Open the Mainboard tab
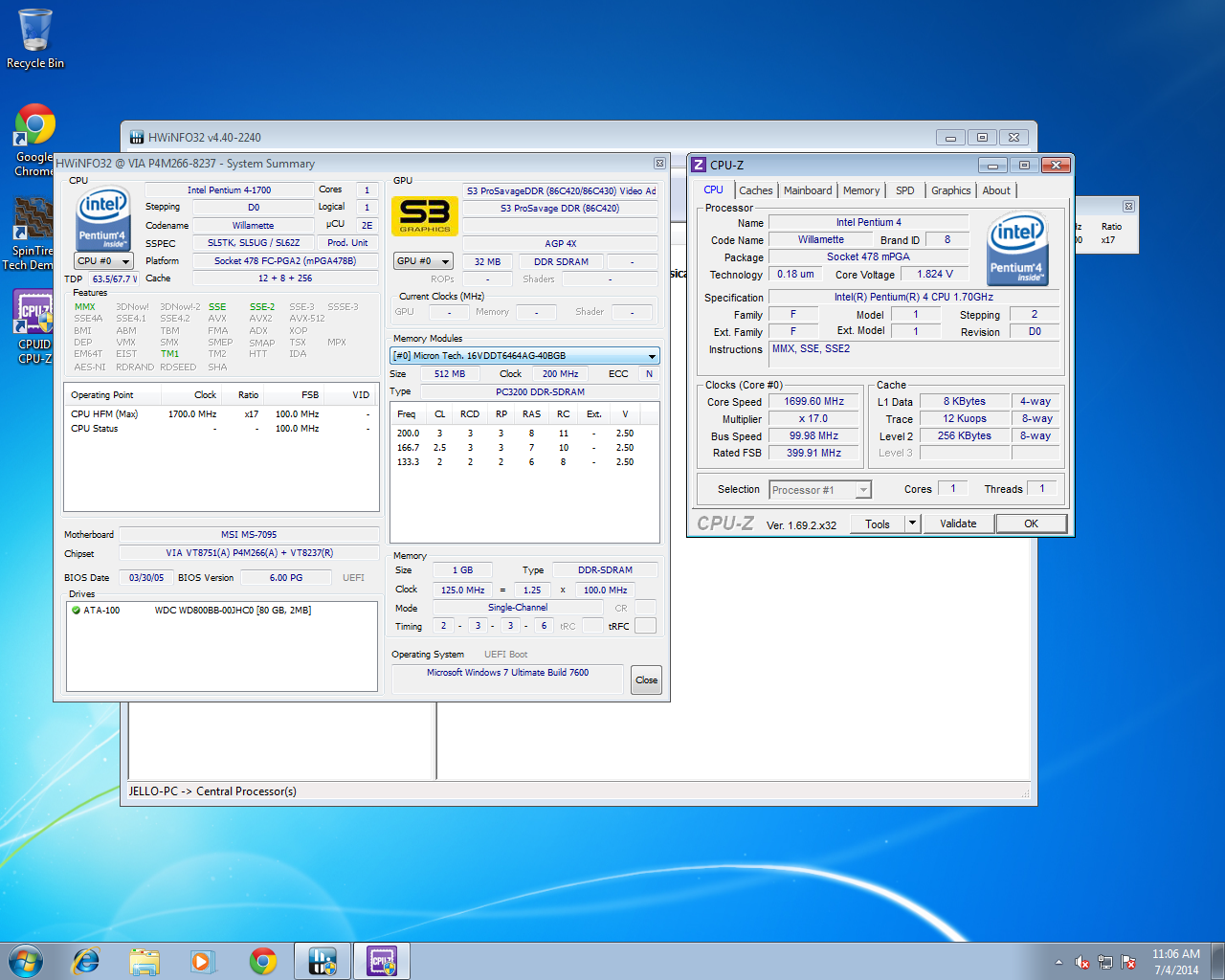Viewport: 1225px width, 980px height. click(x=808, y=190)
